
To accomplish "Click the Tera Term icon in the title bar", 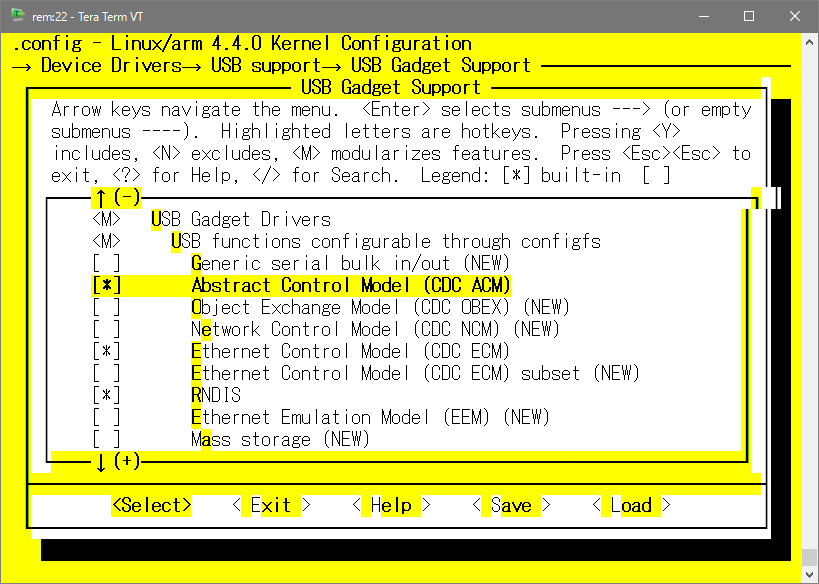I will click(16, 15).
